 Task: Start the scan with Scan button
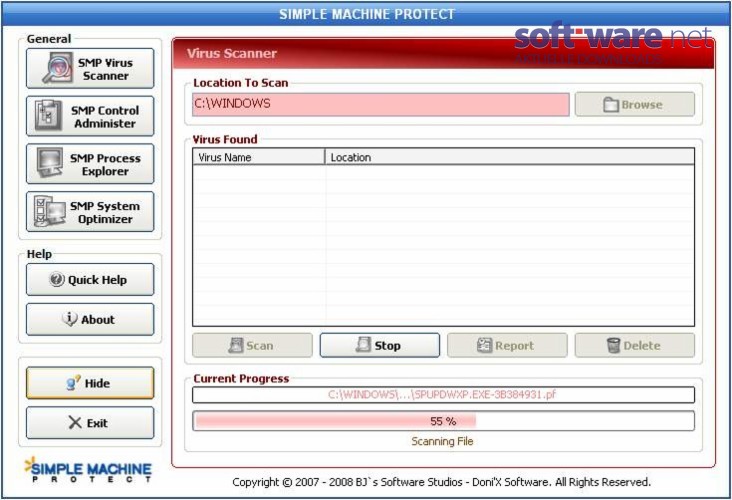click(252, 345)
